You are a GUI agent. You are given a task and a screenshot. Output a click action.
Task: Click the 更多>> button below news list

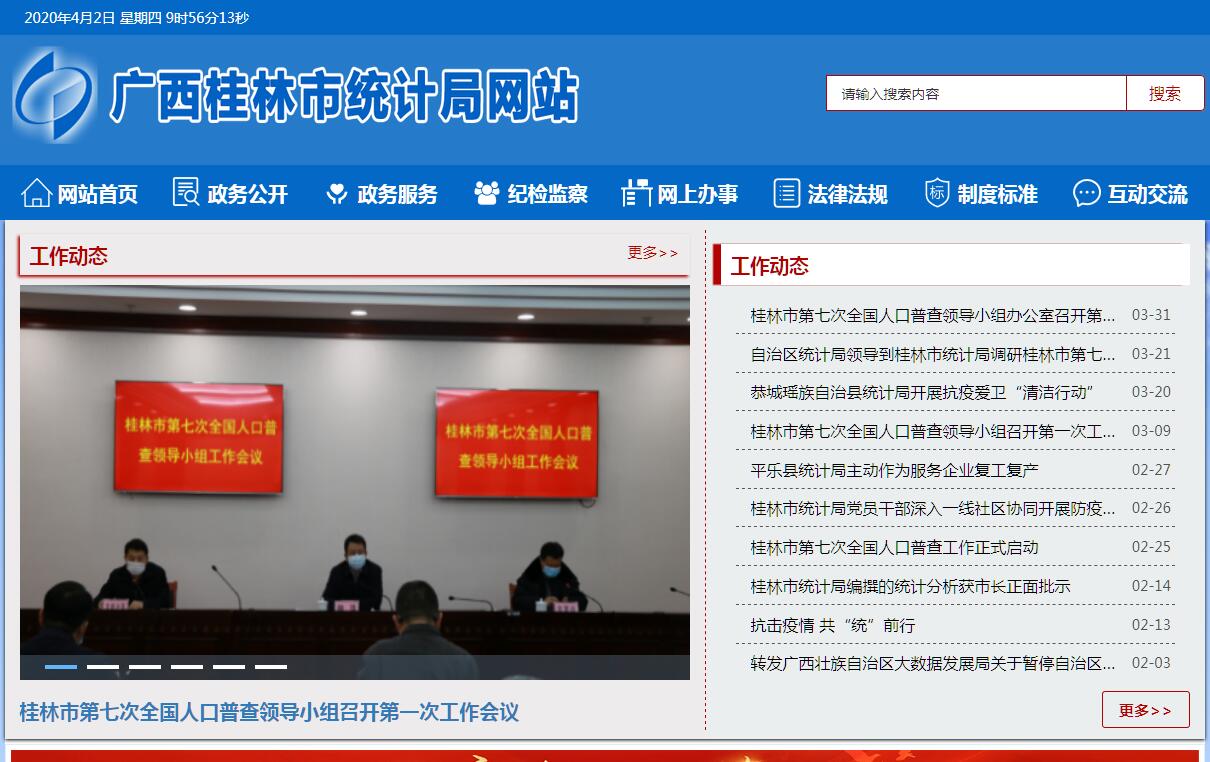[1145, 710]
